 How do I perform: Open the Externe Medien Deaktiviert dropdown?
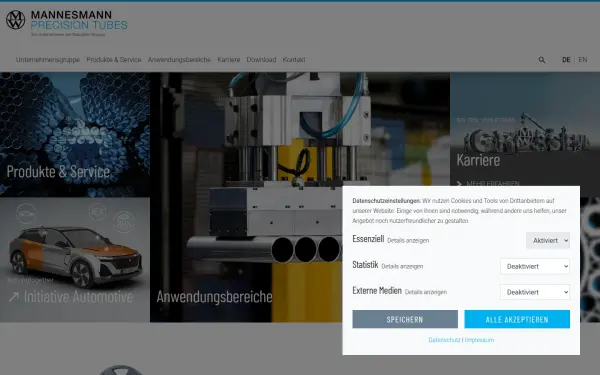[535, 292]
